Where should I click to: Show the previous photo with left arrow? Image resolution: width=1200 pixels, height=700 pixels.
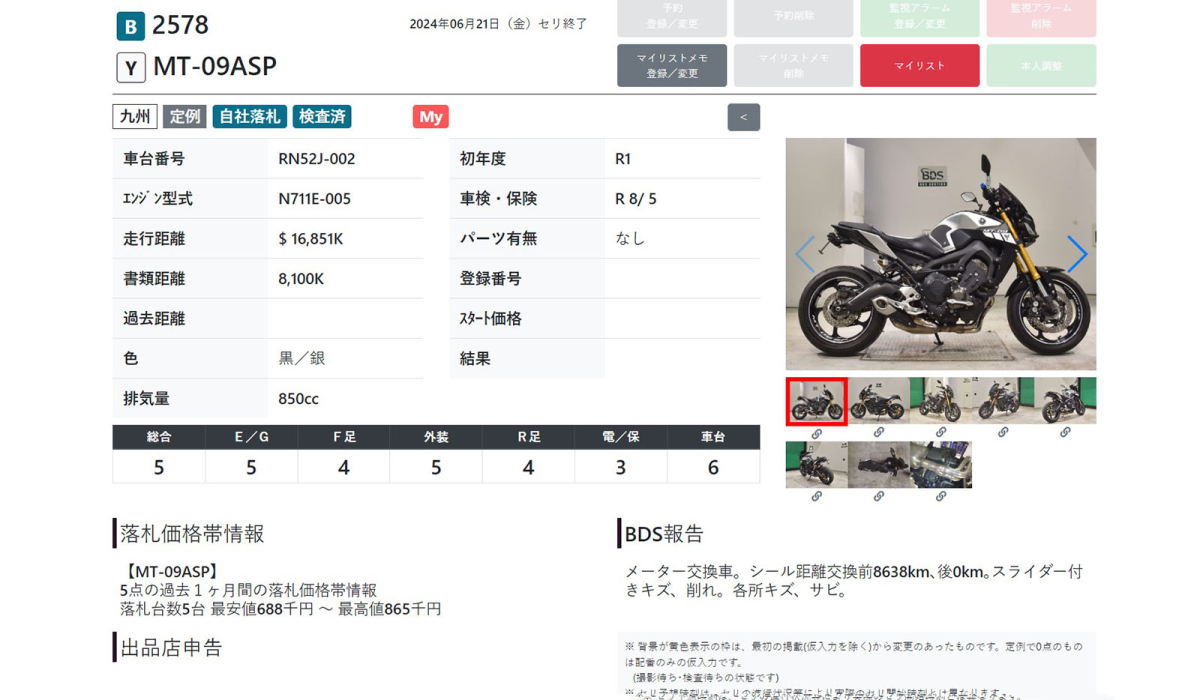point(805,254)
